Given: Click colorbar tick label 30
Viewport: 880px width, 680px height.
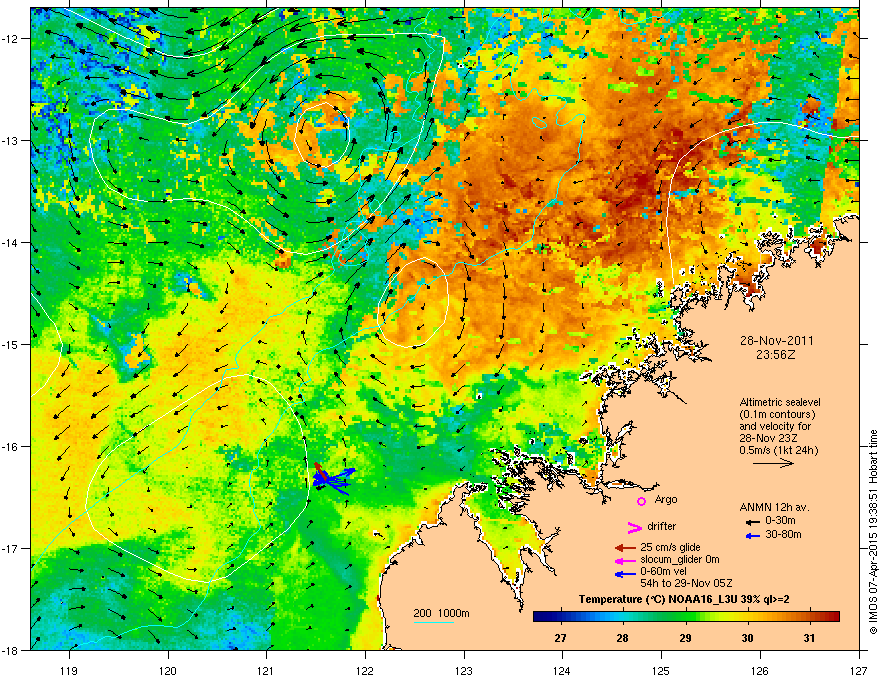Looking at the screenshot, I should pos(747,638).
